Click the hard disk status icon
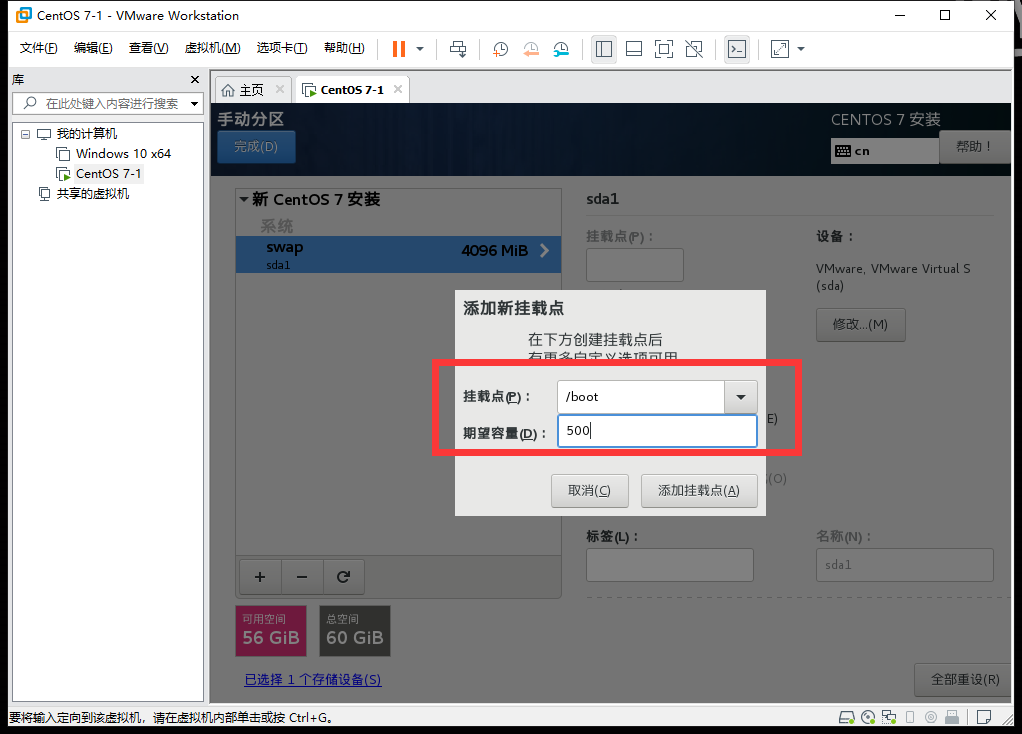Viewport: 1022px width, 734px height. (x=847, y=718)
